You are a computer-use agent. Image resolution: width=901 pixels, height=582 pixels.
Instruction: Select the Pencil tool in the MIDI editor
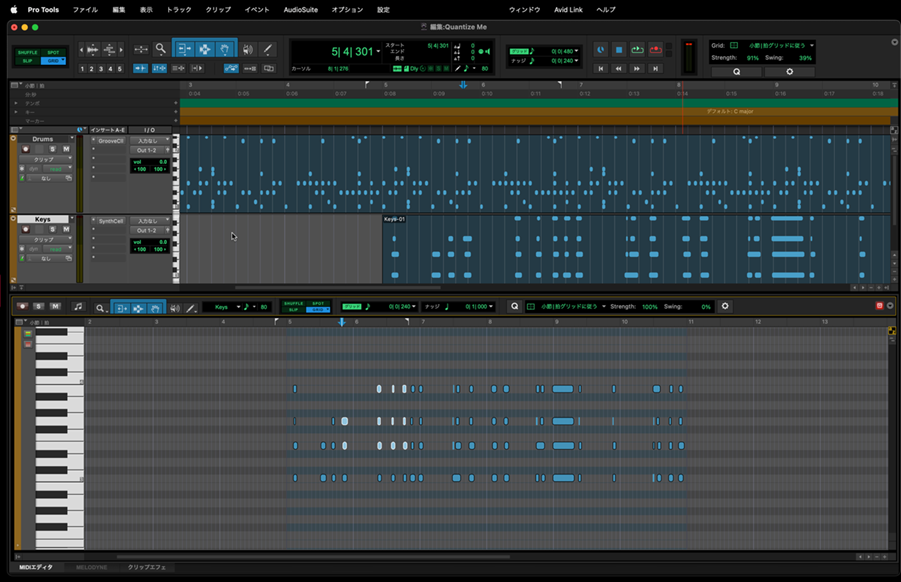[x=191, y=308]
